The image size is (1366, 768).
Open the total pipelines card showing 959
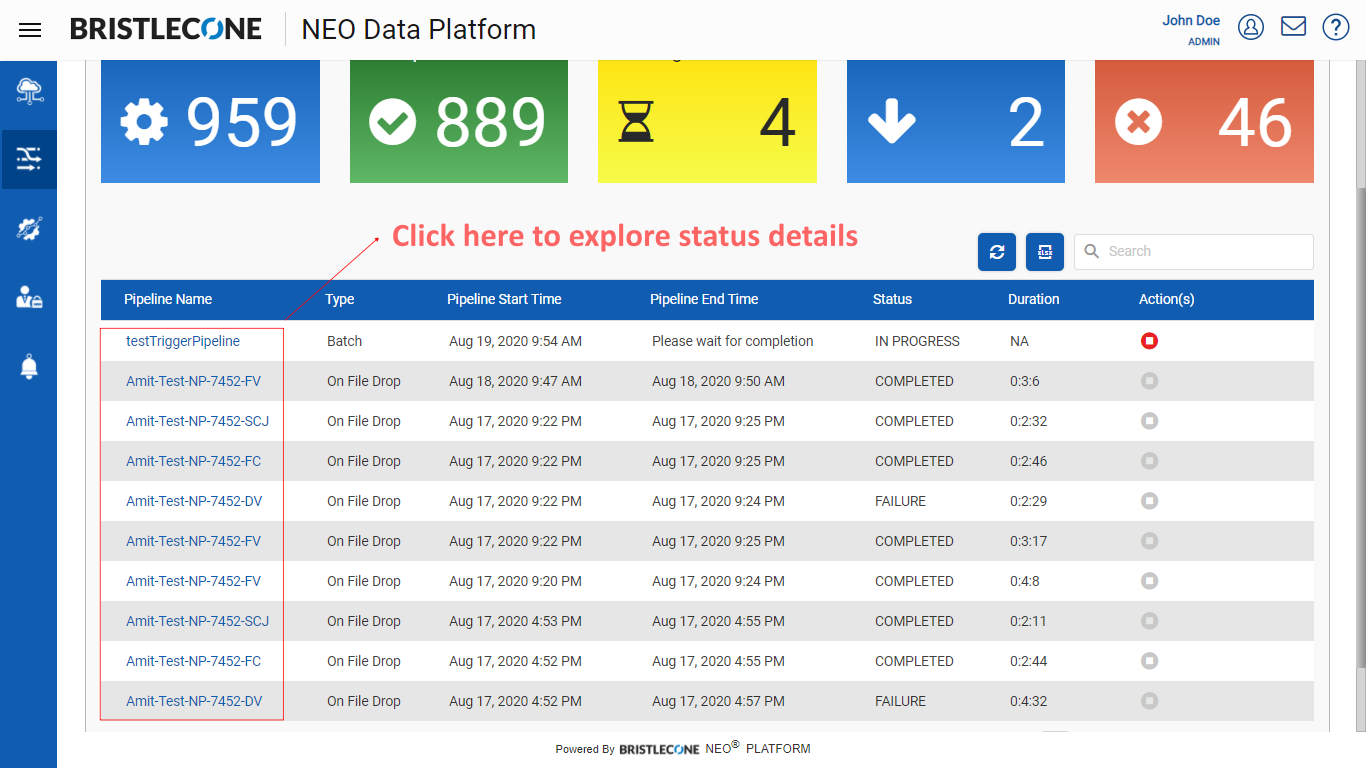[x=210, y=121]
